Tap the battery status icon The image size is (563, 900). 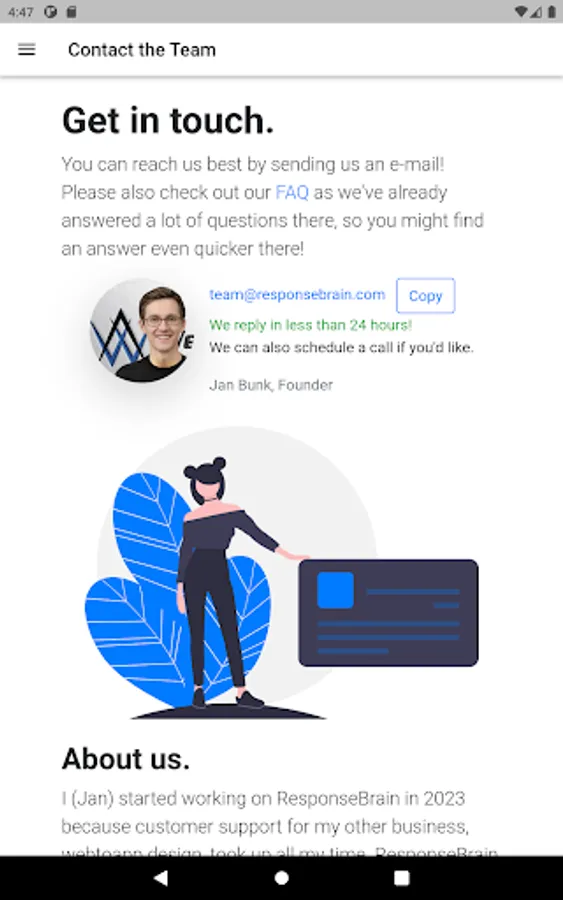click(552, 11)
